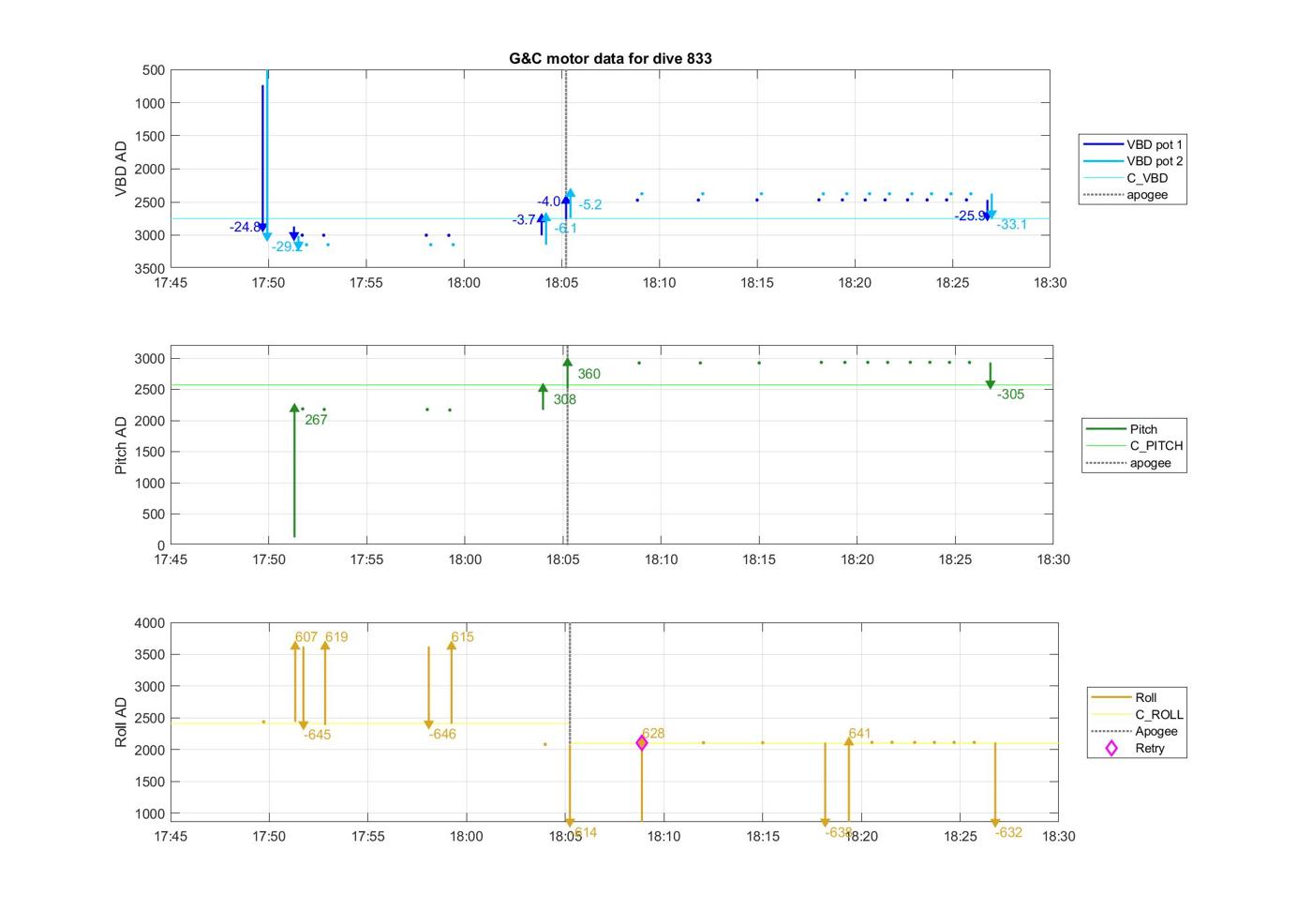This screenshot has height=924, width=1312.
Task: Click the '-305' value label in Pitch plot
Action: pyautogui.click(x=1010, y=395)
